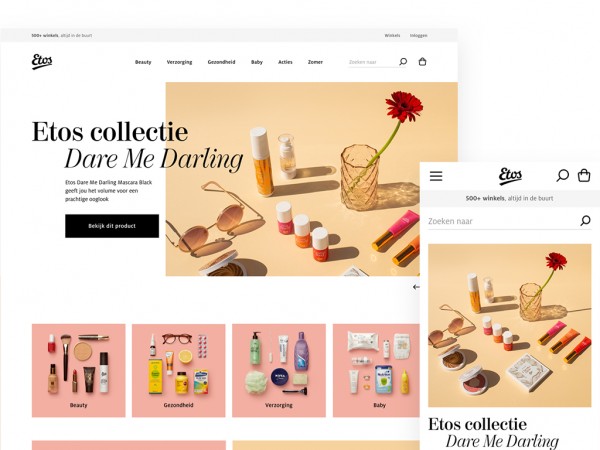Select the Gezondheid navigation item
The height and width of the screenshot is (450, 600).
222,62
